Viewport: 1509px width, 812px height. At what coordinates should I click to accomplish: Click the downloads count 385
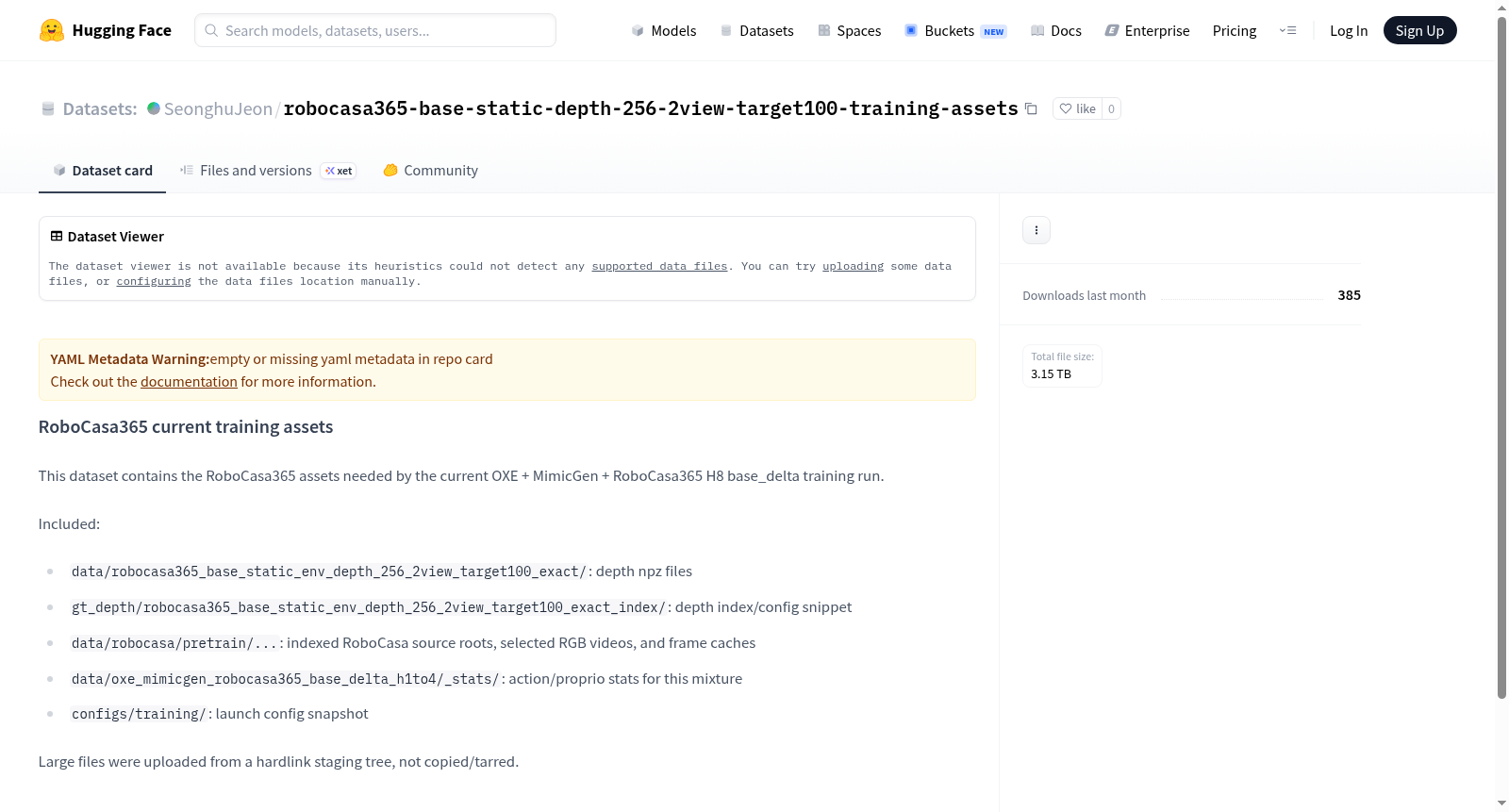(1349, 295)
